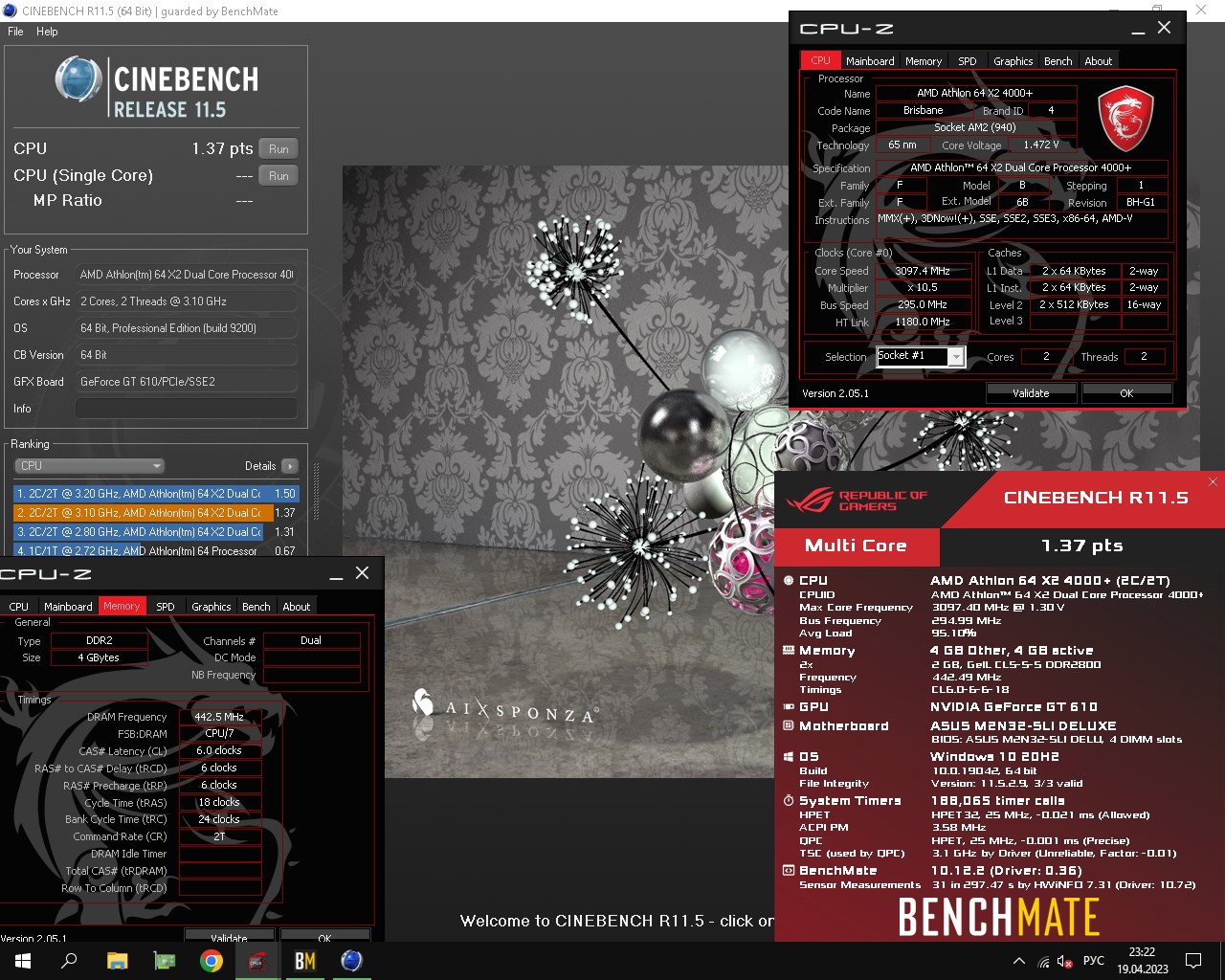
Task: Open CPU tab in bottom CPU-Z window
Action: tap(18, 607)
